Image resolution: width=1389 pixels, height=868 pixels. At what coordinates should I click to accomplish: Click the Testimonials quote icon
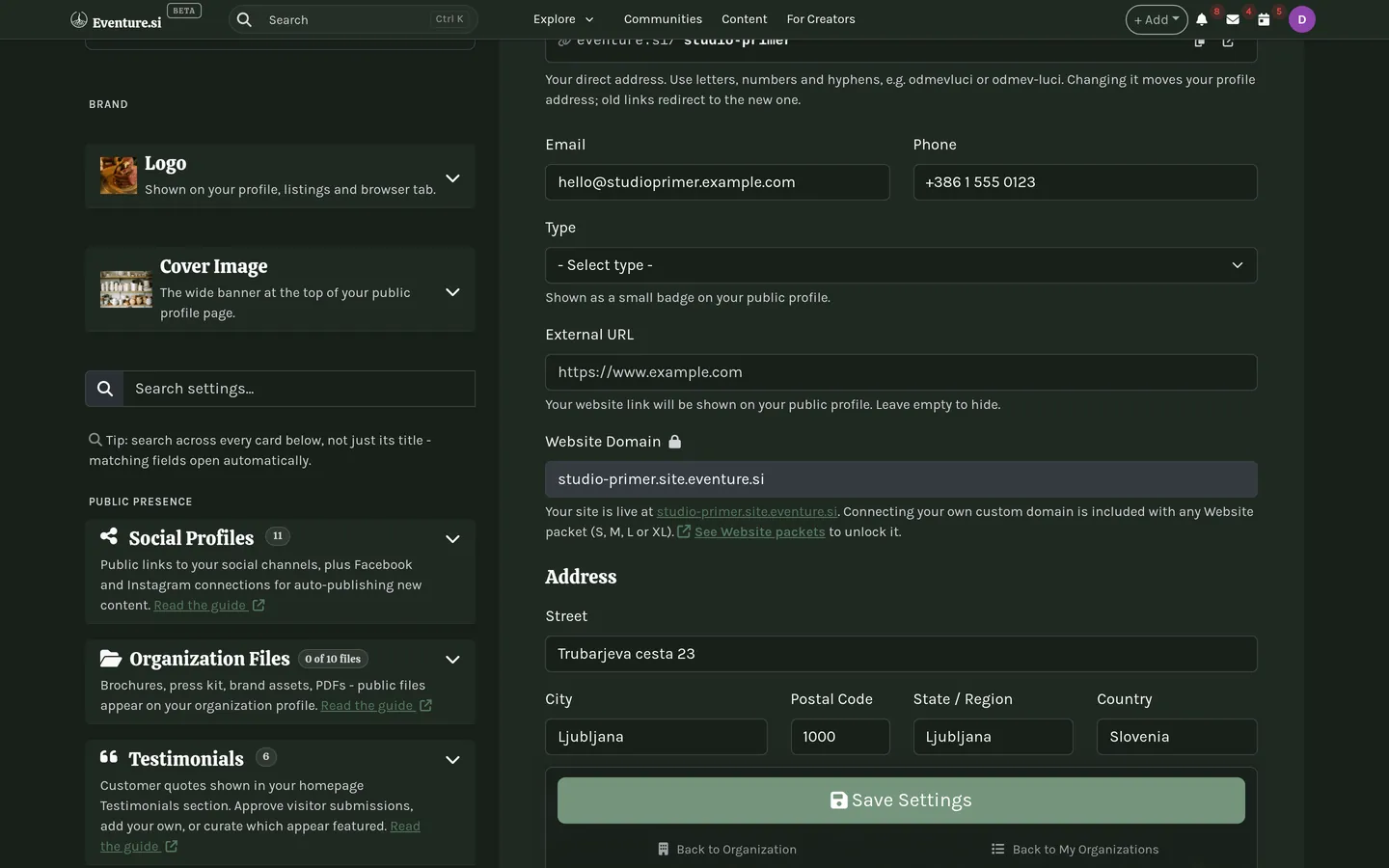click(109, 757)
